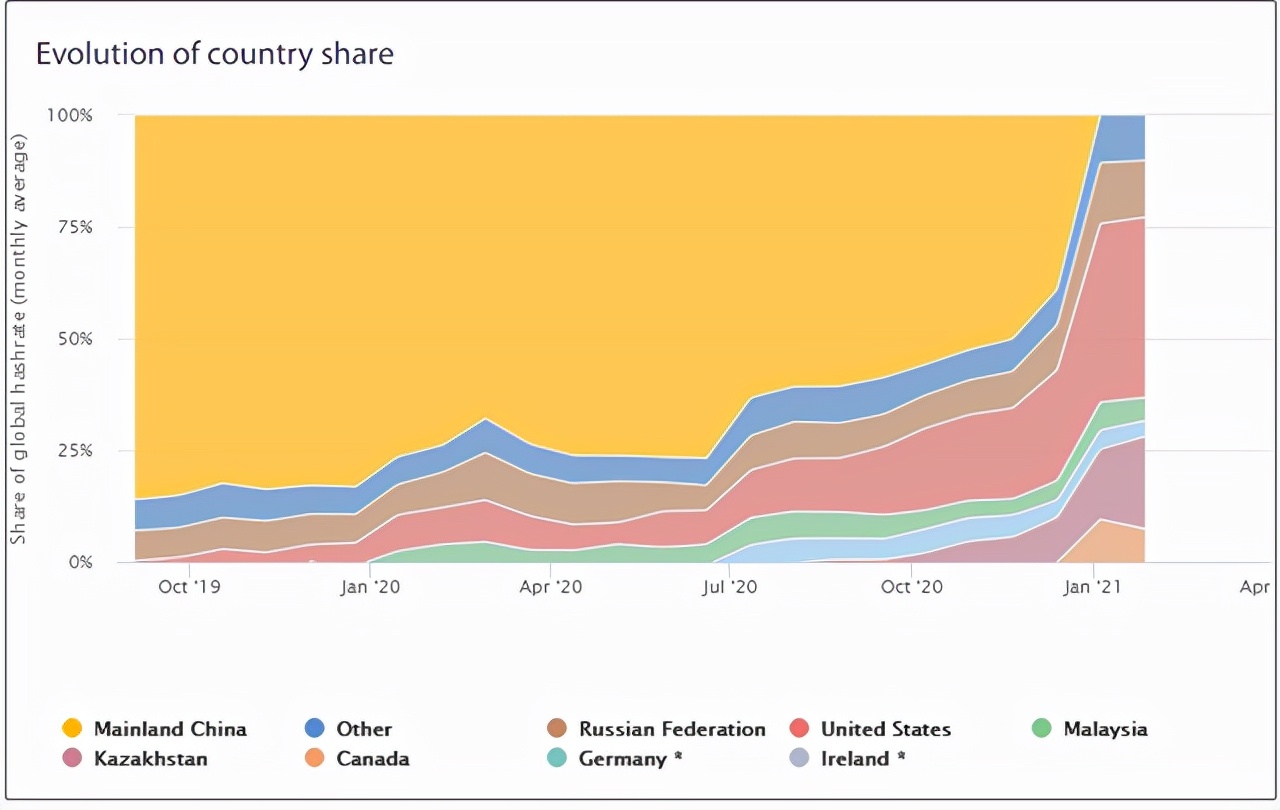Click the Oct '19 x-axis label

[188, 587]
